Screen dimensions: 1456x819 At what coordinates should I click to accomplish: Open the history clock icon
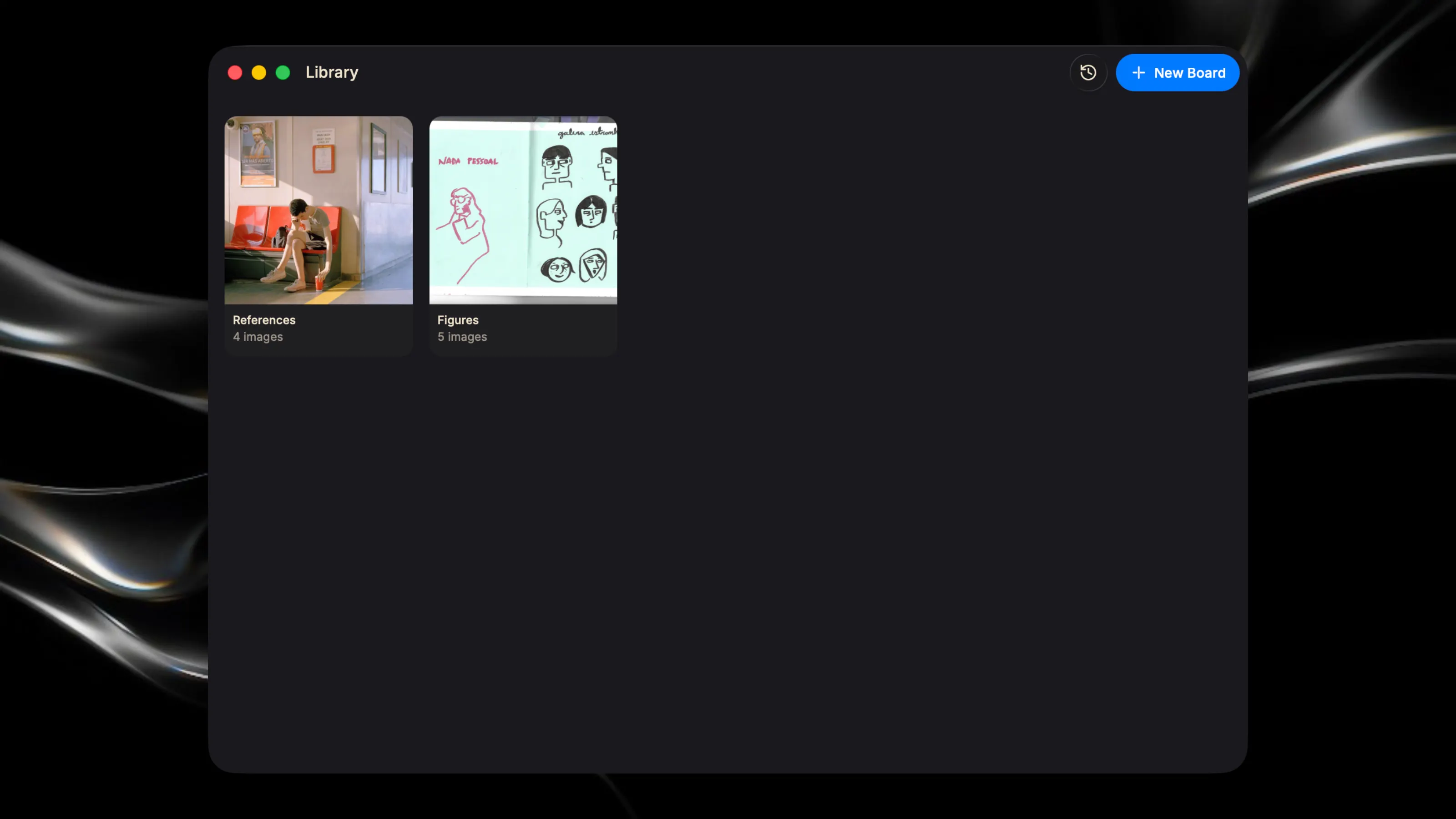[1088, 72]
